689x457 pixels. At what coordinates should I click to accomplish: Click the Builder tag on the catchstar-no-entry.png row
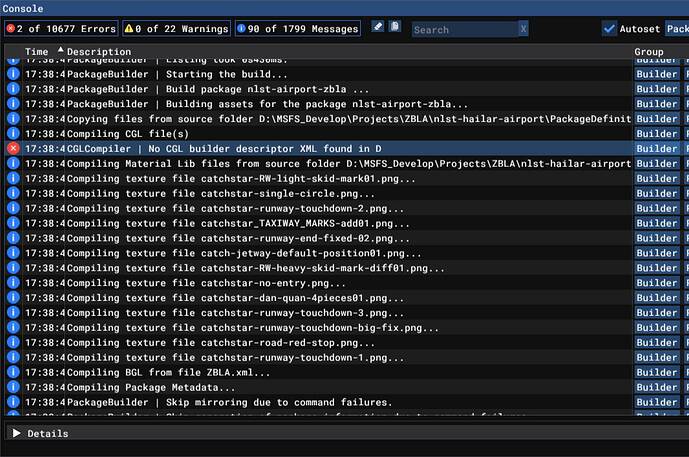tap(656, 283)
